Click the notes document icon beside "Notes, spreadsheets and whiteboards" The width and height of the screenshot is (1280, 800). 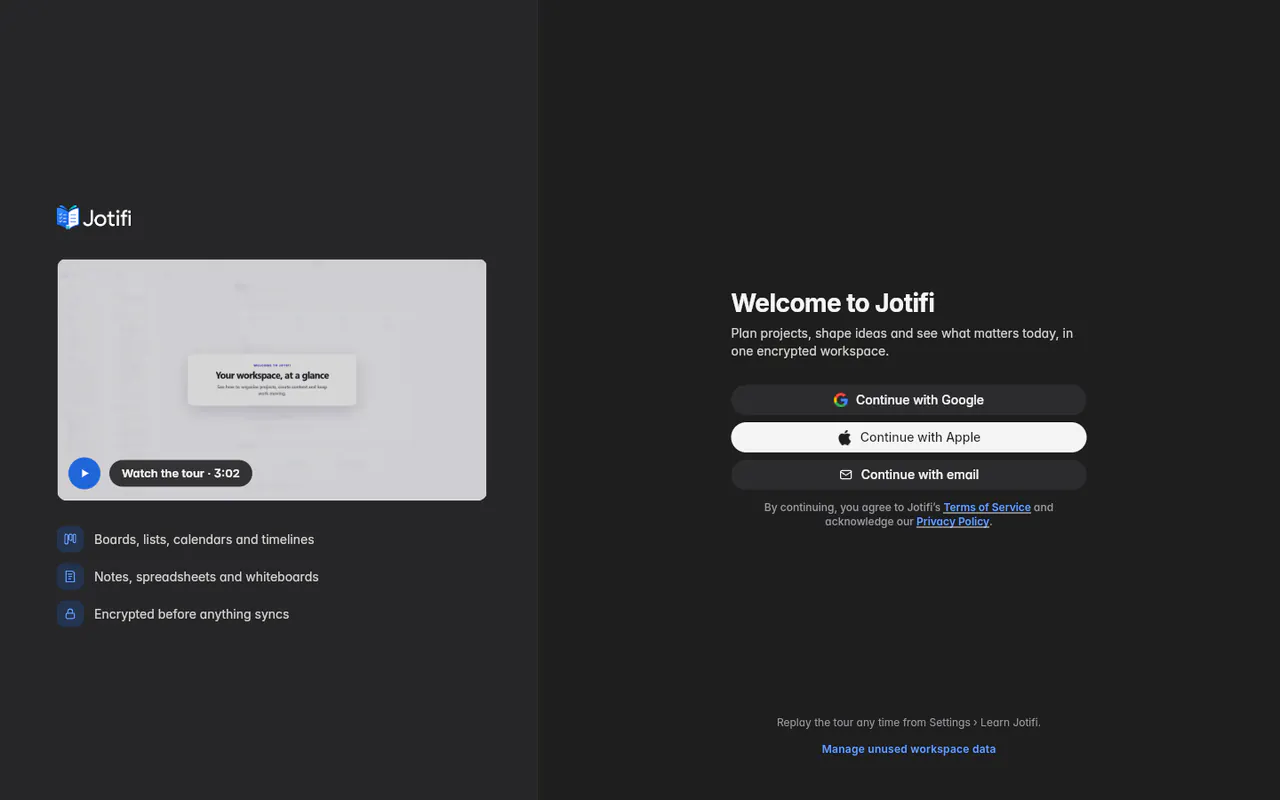(x=70, y=577)
